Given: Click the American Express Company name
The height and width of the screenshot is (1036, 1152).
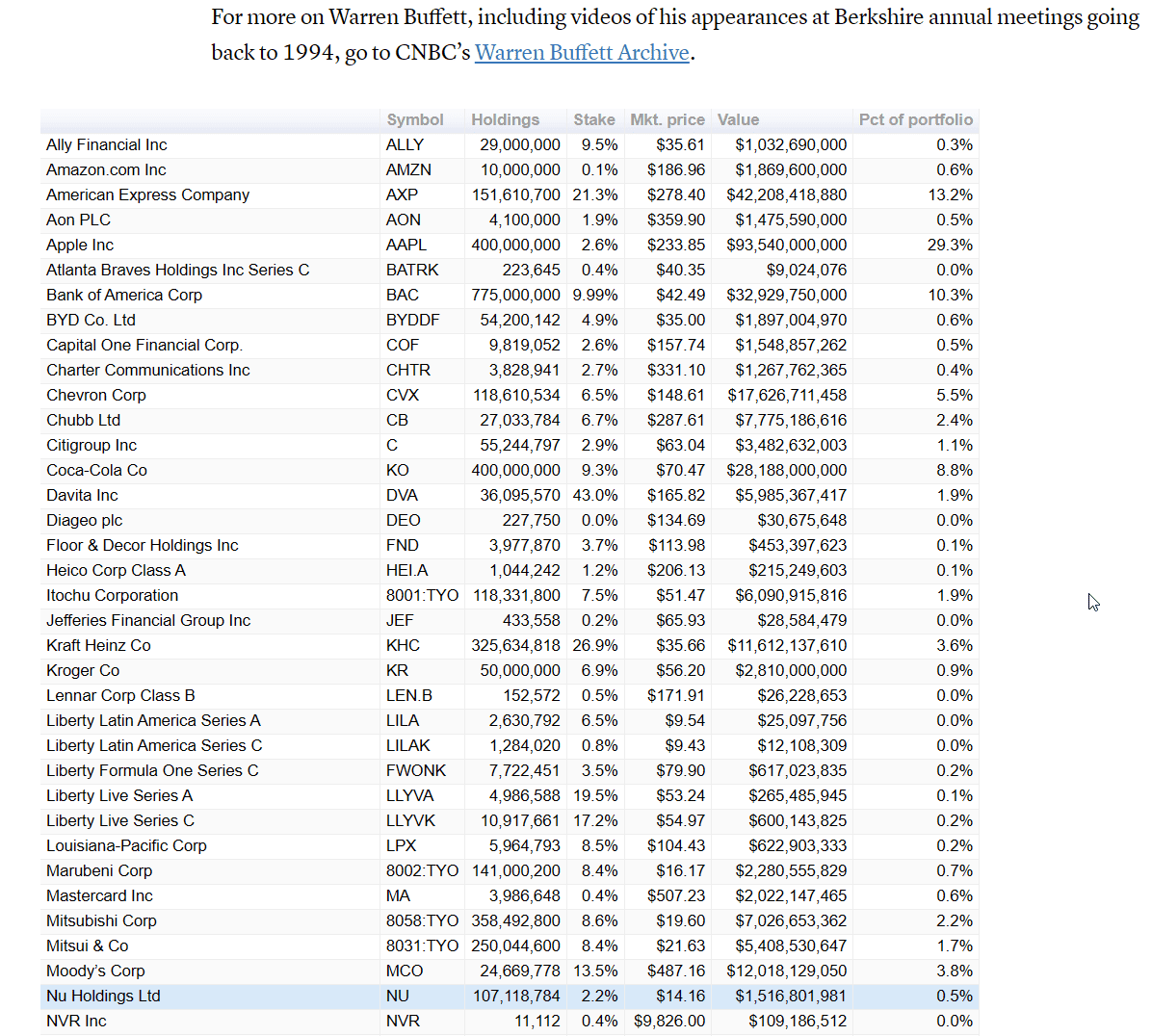Looking at the screenshot, I should [x=147, y=195].
